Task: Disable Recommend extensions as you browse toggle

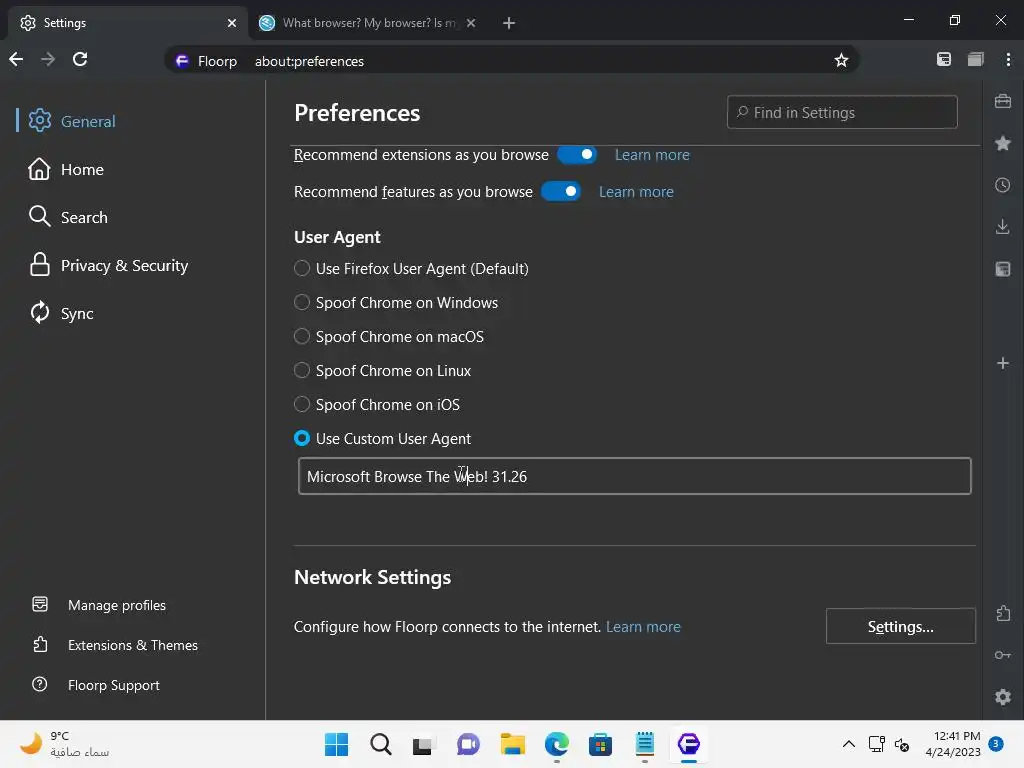Action: [577, 155]
